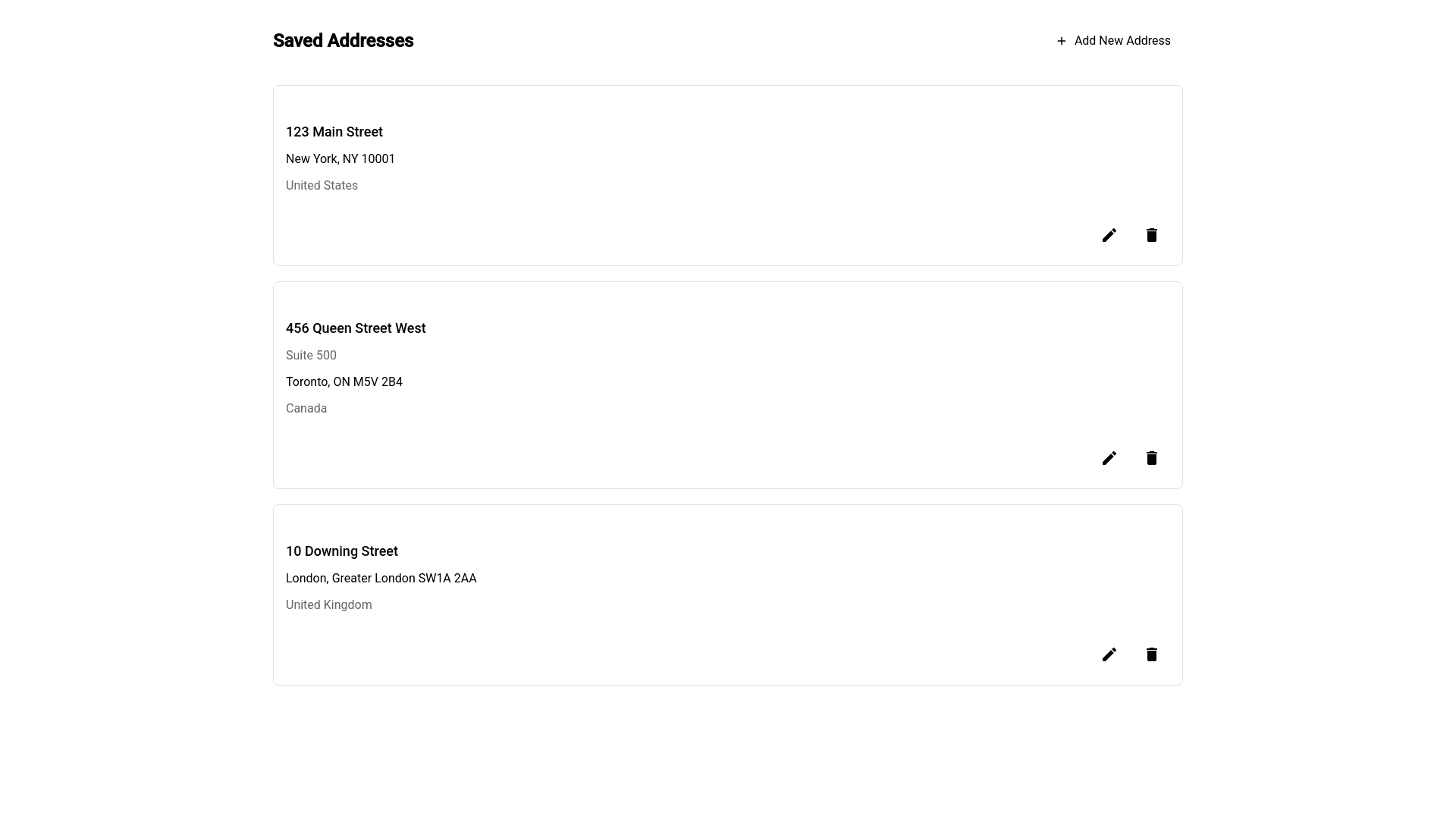
Task: Select the 123 Main Street title
Action: tap(334, 132)
